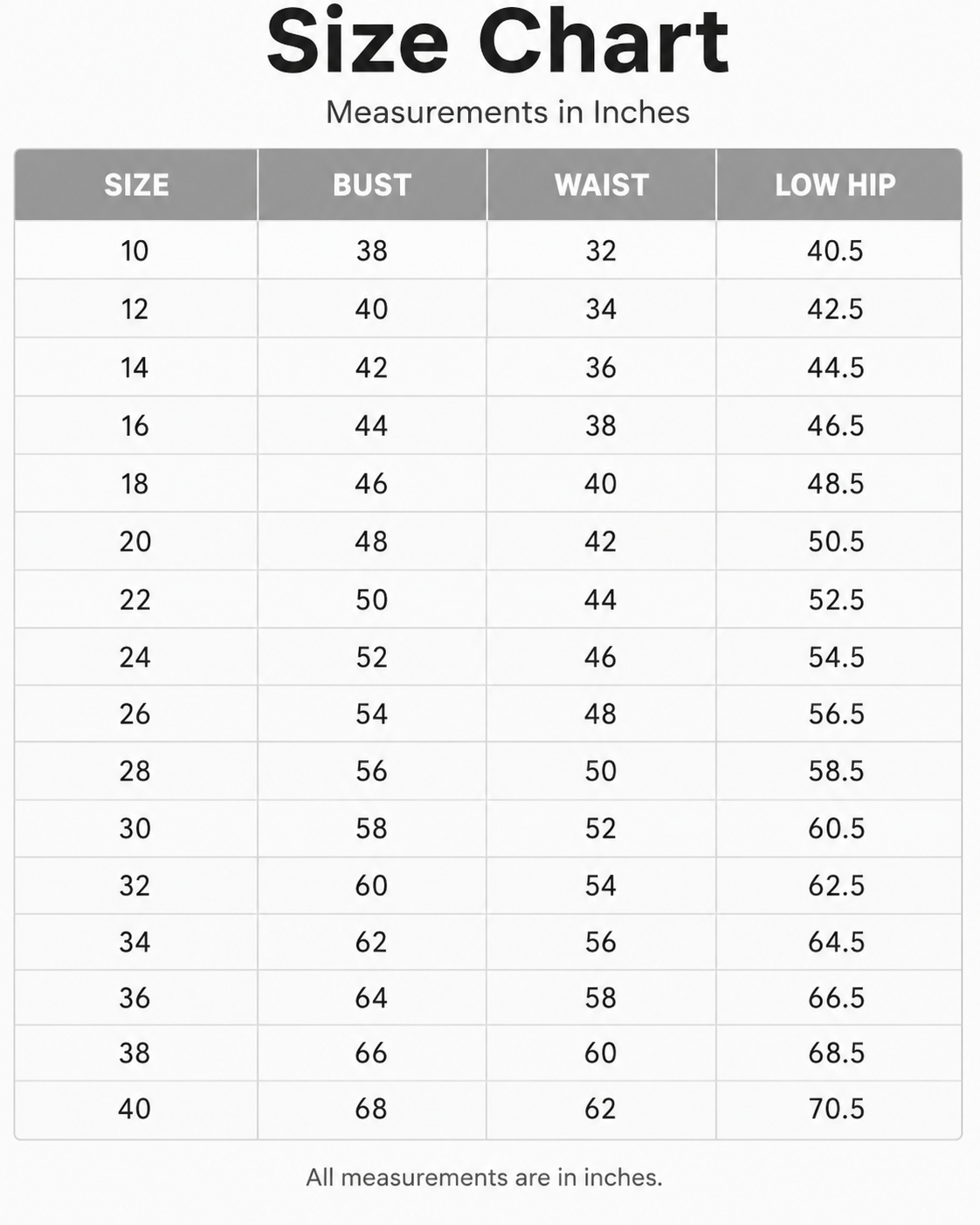The image size is (980, 1225).
Task: Select the size 10 cell
Action: pos(135,251)
